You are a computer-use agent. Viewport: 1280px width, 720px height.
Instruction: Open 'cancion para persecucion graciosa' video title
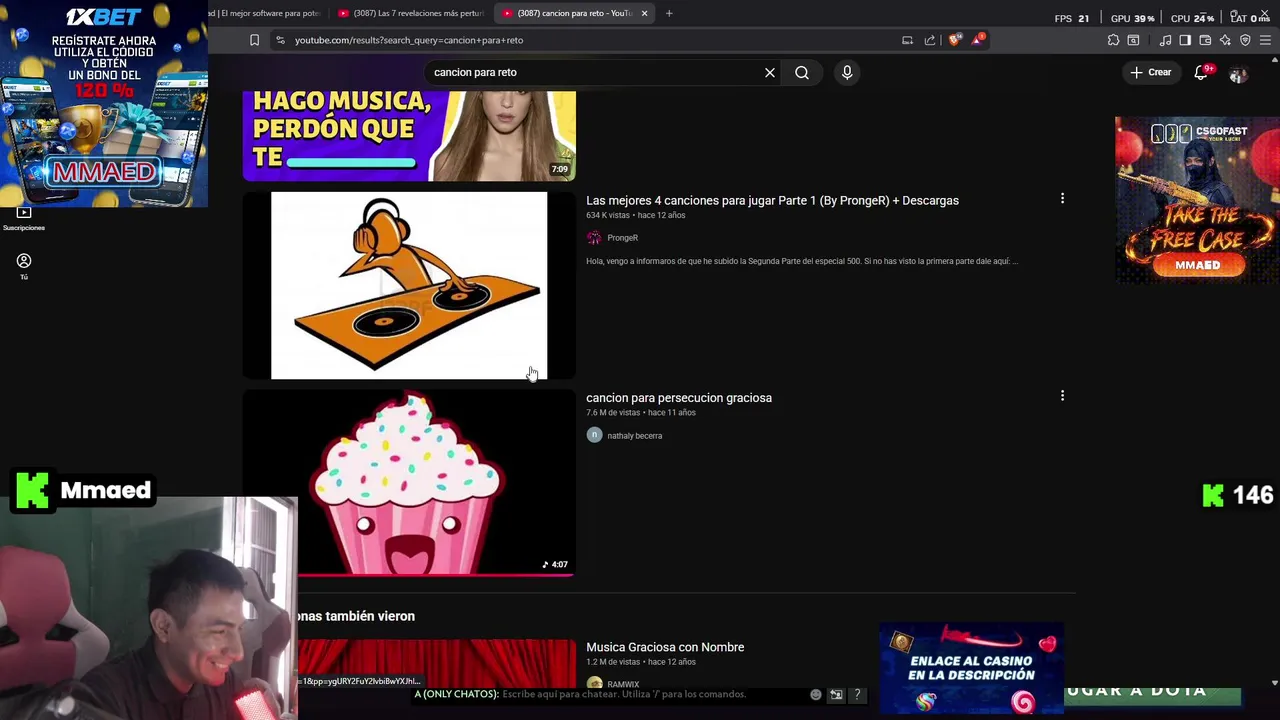click(x=679, y=398)
